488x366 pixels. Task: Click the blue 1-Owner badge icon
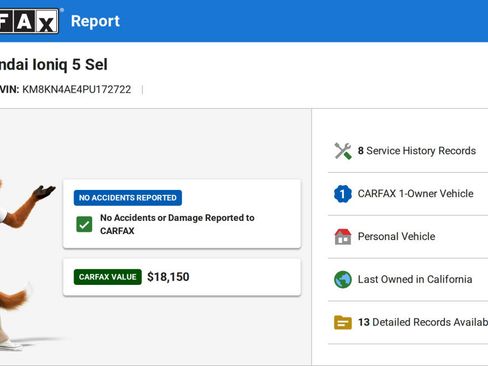click(343, 194)
